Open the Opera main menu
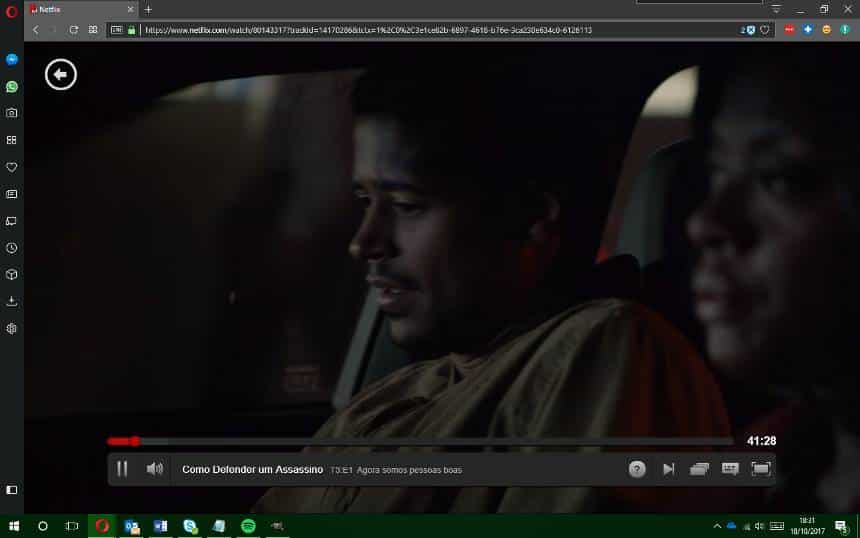860x538 pixels. pyautogui.click(x=12, y=11)
